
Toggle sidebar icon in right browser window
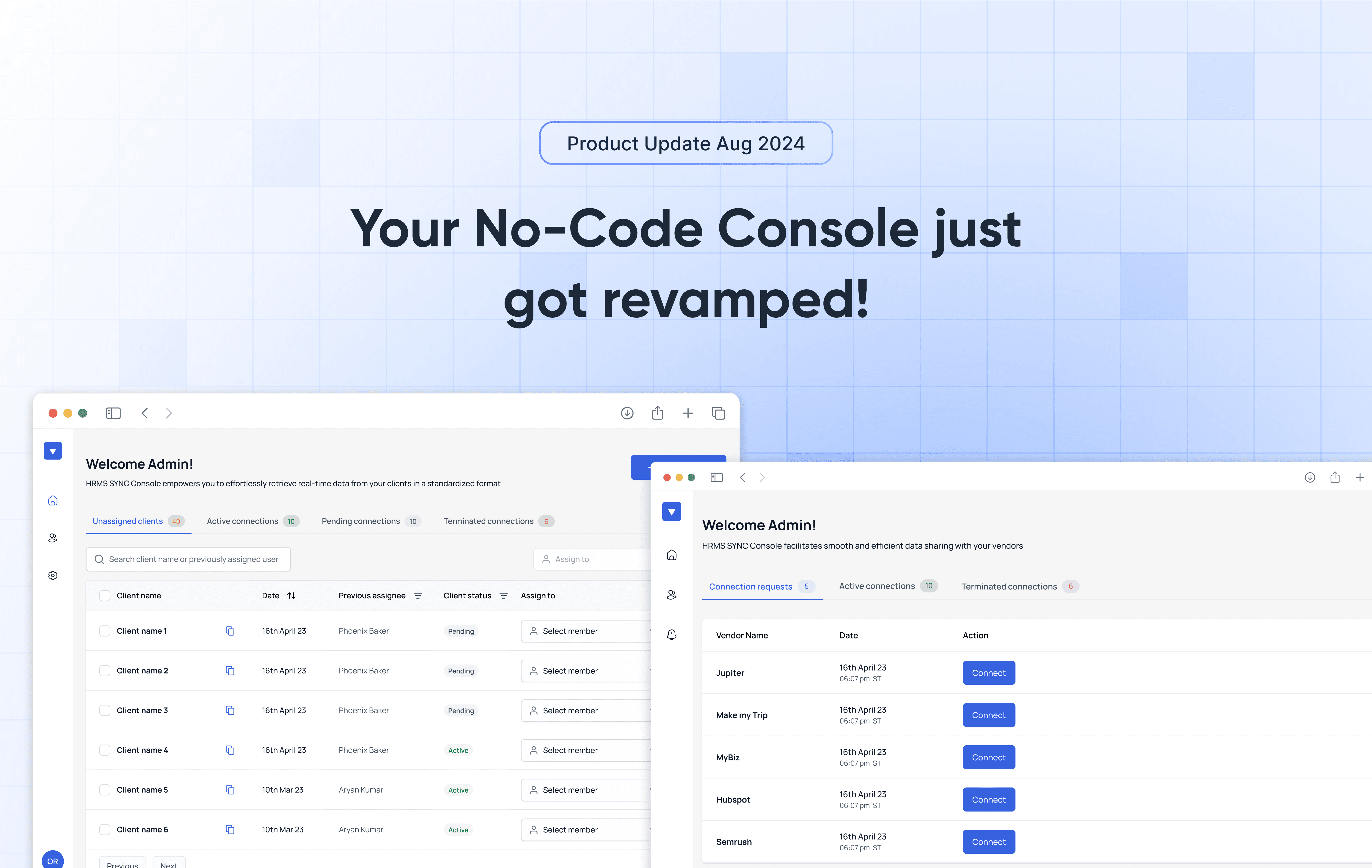click(717, 477)
